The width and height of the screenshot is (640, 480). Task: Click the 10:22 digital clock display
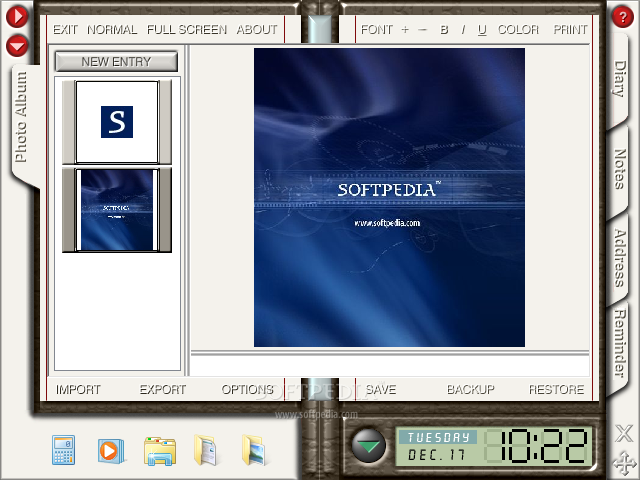coord(537,446)
